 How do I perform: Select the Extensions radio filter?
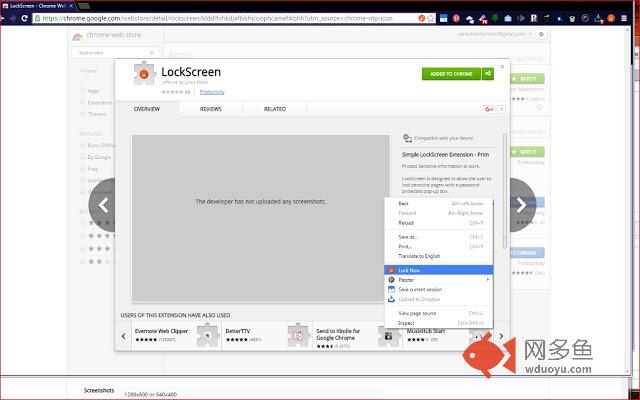[x=82, y=101]
